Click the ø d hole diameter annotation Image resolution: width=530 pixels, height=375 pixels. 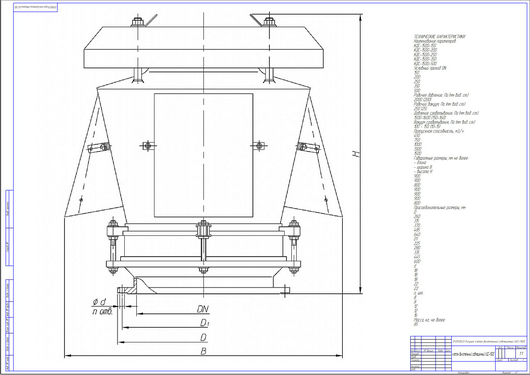99,302
